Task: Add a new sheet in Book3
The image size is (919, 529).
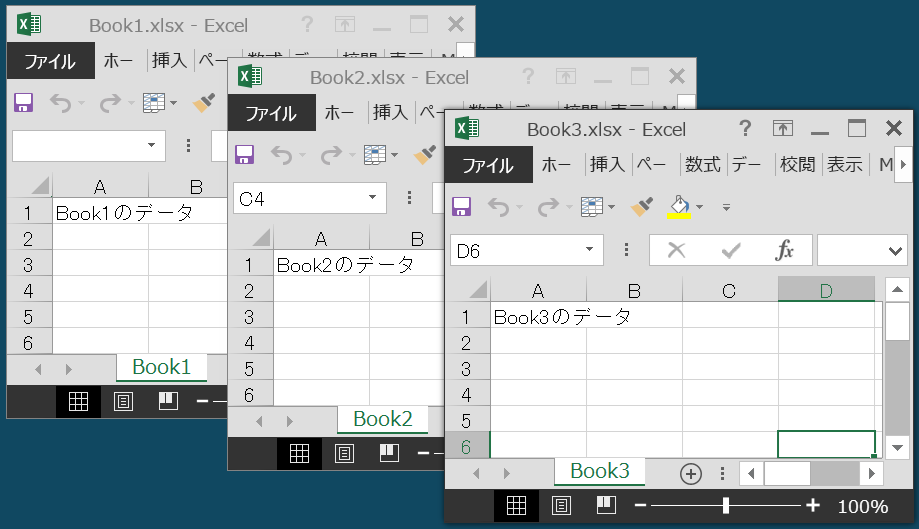Action: 690,473
